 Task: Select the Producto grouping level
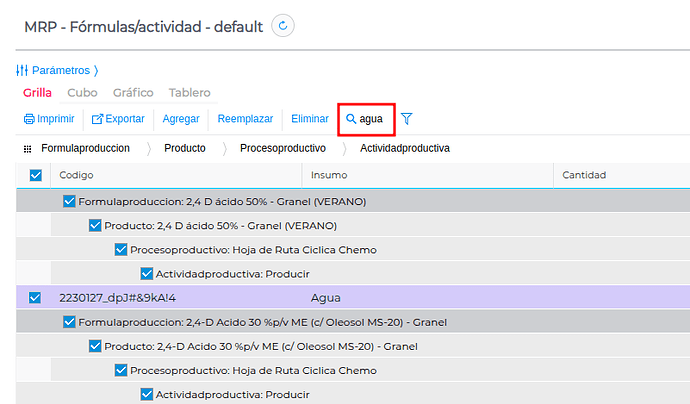[185, 148]
